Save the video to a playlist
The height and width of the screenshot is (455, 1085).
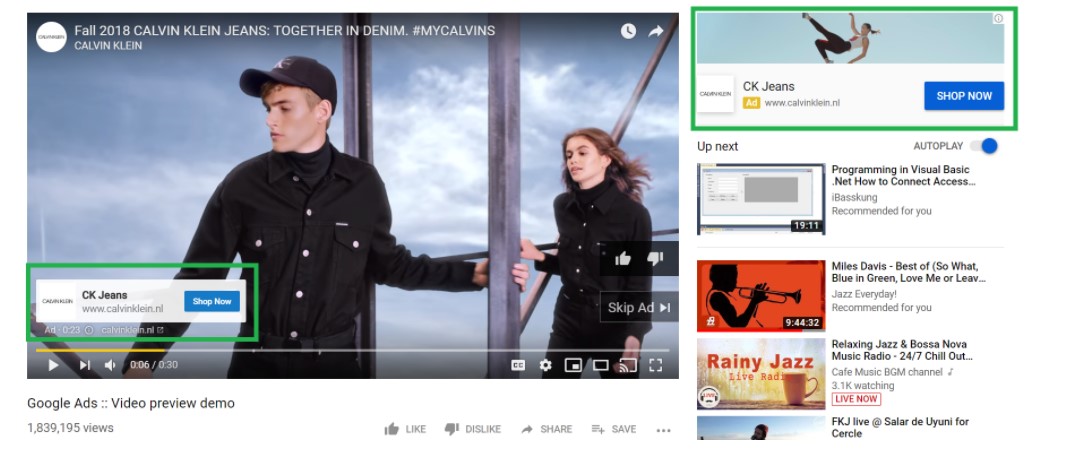(x=613, y=429)
